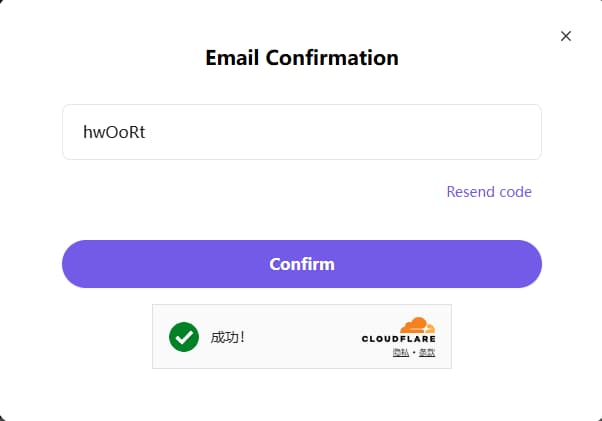Image resolution: width=602 pixels, height=421 pixels.
Task: Close the Email Confirmation dialog
Action: pyautogui.click(x=566, y=36)
